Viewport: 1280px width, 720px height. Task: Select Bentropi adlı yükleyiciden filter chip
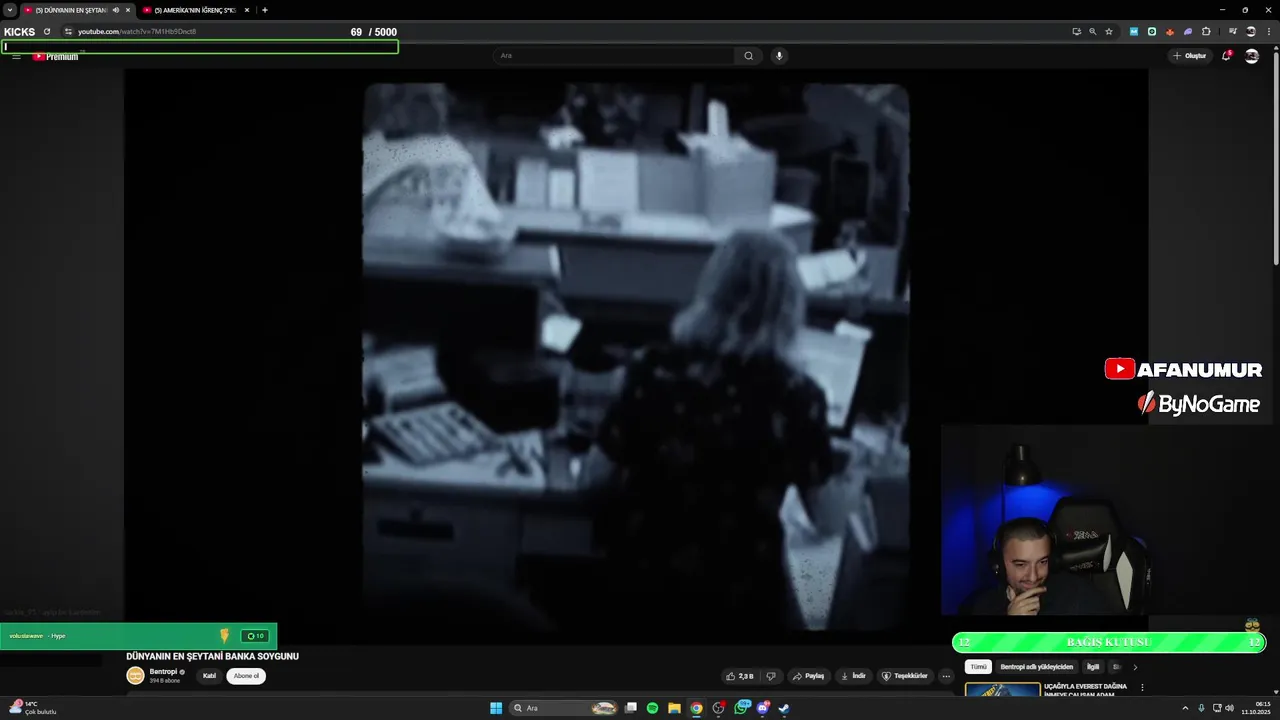tap(1036, 667)
